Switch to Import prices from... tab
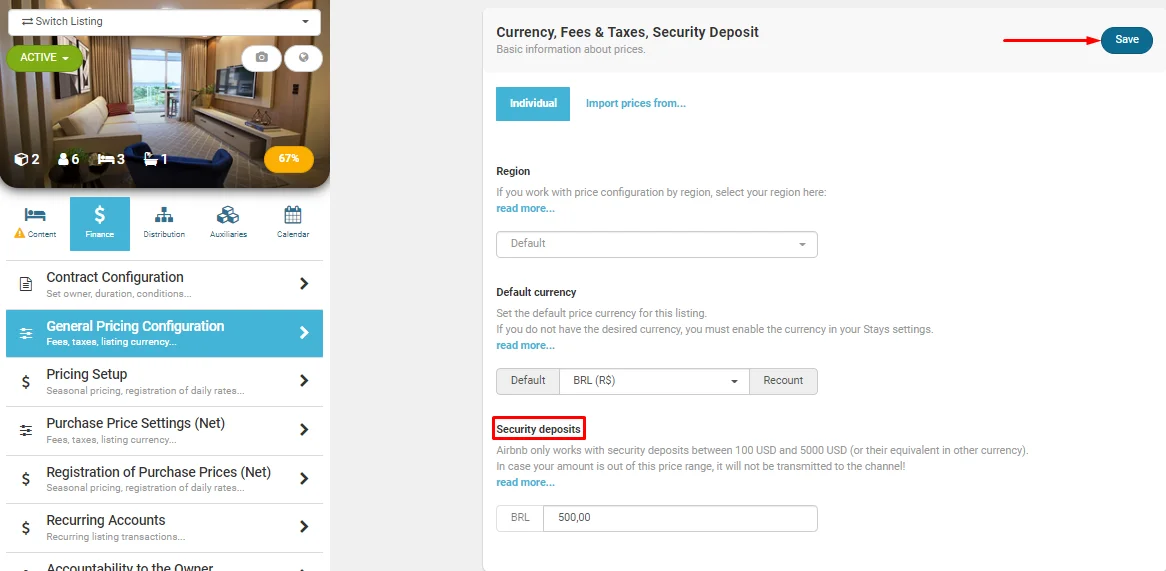Viewport: 1166px width, 571px height. [636, 104]
